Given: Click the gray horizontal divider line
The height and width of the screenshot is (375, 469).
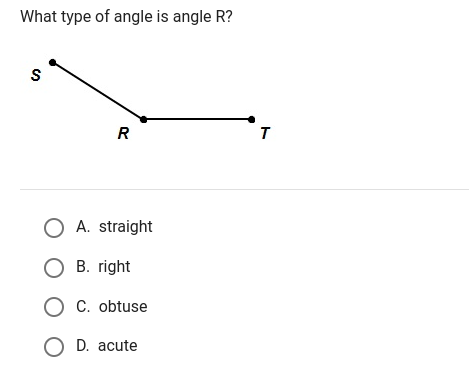Looking at the screenshot, I should pos(244,189).
